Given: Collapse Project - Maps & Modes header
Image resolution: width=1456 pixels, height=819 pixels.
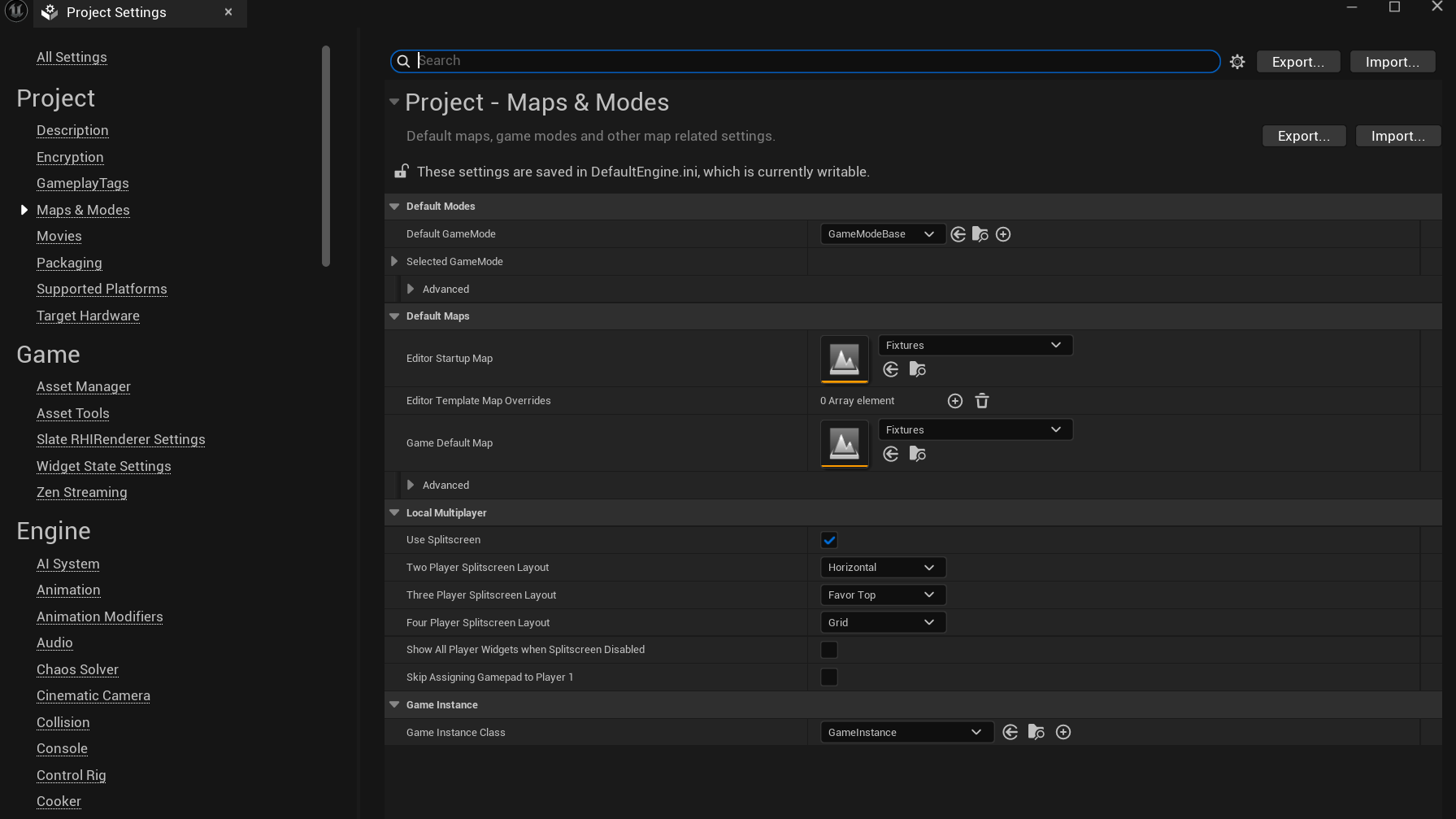Looking at the screenshot, I should click(x=394, y=102).
